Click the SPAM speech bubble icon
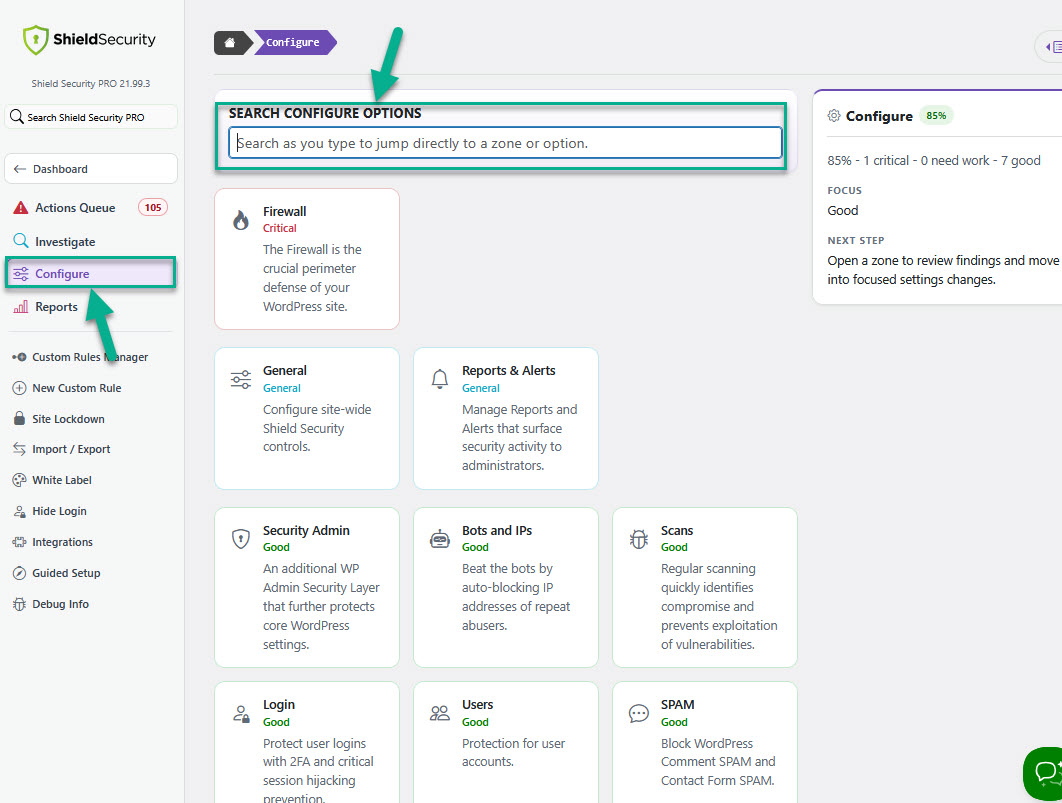Image resolution: width=1062 pixels, height=803 pixels. coord(639,714)
